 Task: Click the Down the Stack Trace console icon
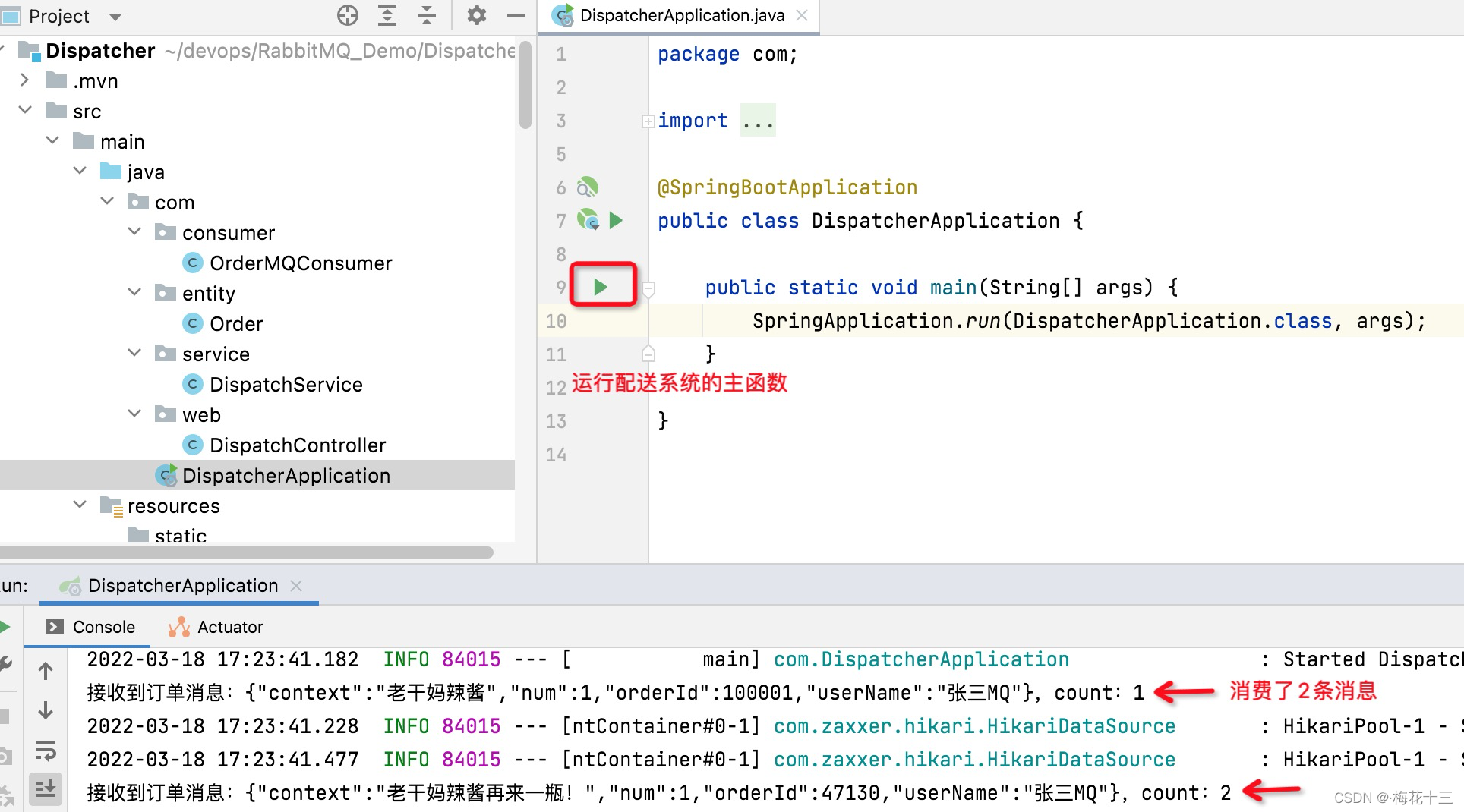click(46, 711)
